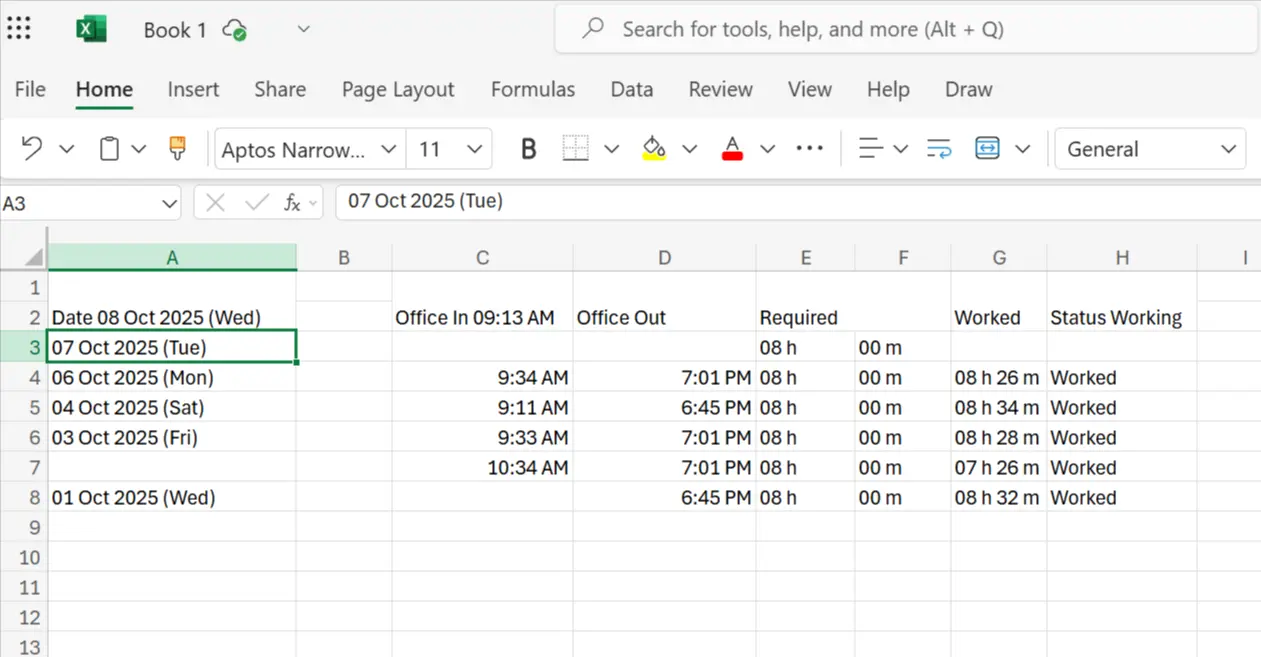The image size is (1261, 657).
Task: Click the Borders grid icon
Action: point(575,149)
